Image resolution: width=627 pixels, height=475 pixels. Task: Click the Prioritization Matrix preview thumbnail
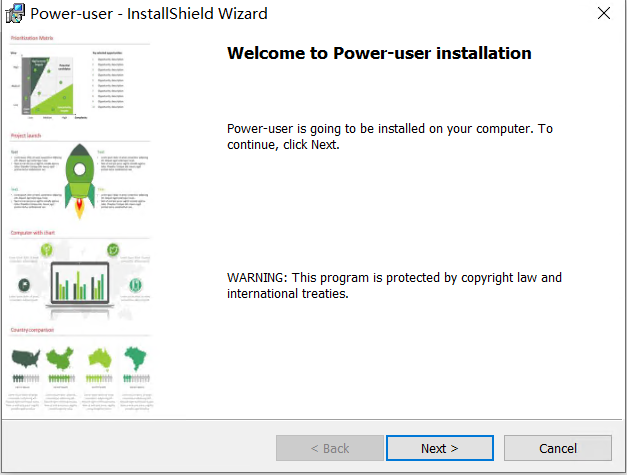80,78
